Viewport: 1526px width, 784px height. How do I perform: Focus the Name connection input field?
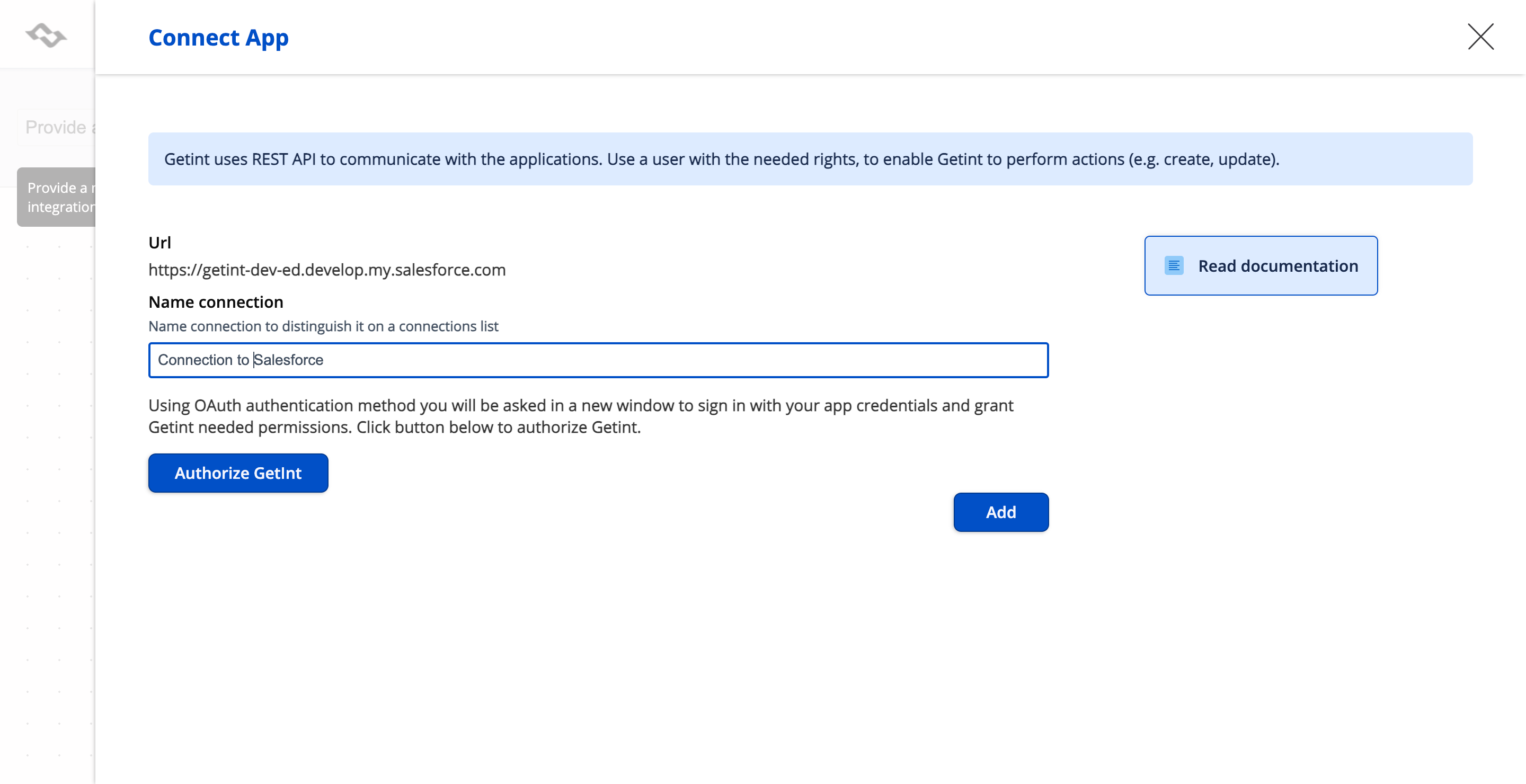click(598, 360)
